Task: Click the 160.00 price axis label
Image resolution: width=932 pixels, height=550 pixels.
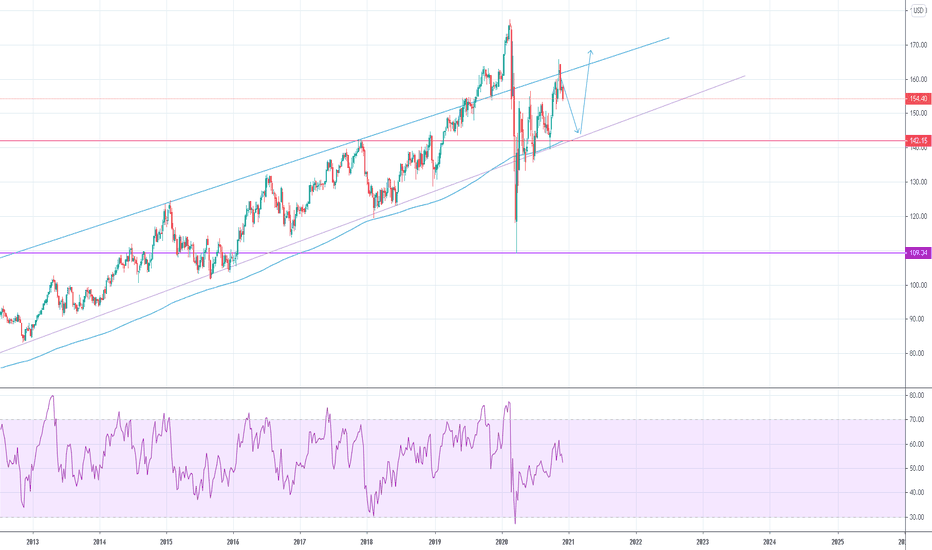Action: 918,79
